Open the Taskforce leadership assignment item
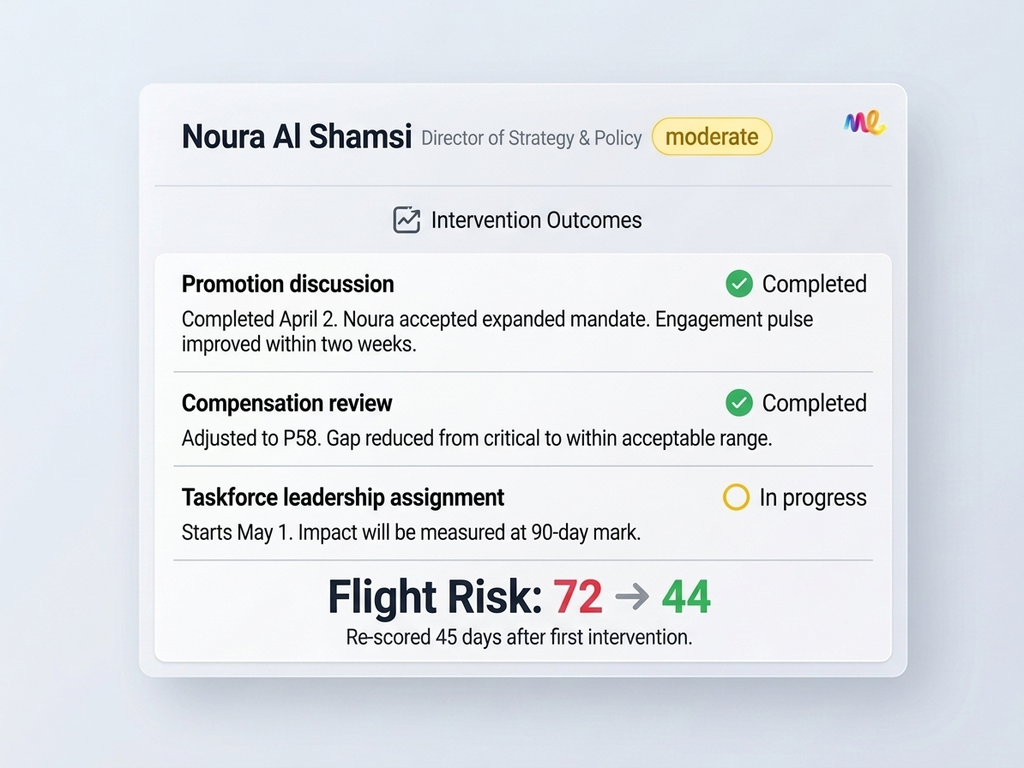Image resolution: width=1024 pixels, height=768 pixels. [343, 498]
